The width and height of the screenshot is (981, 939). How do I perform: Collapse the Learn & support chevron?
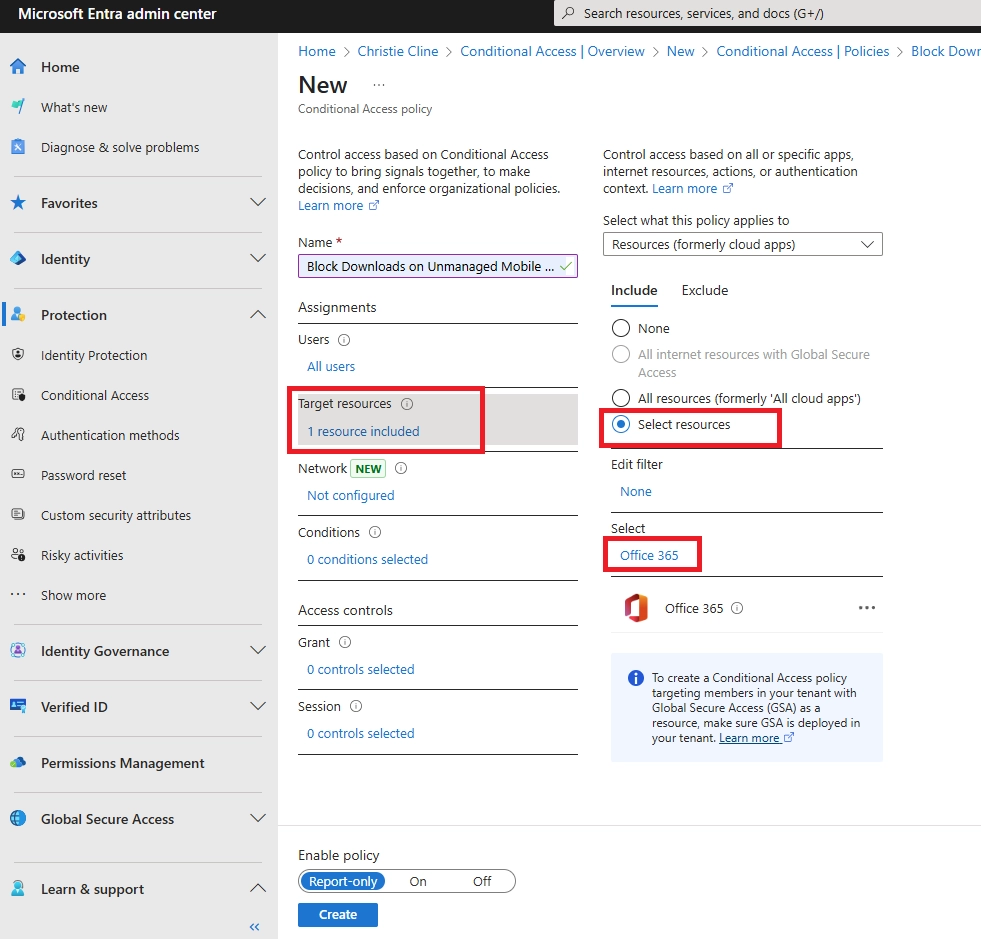point(258,888)
